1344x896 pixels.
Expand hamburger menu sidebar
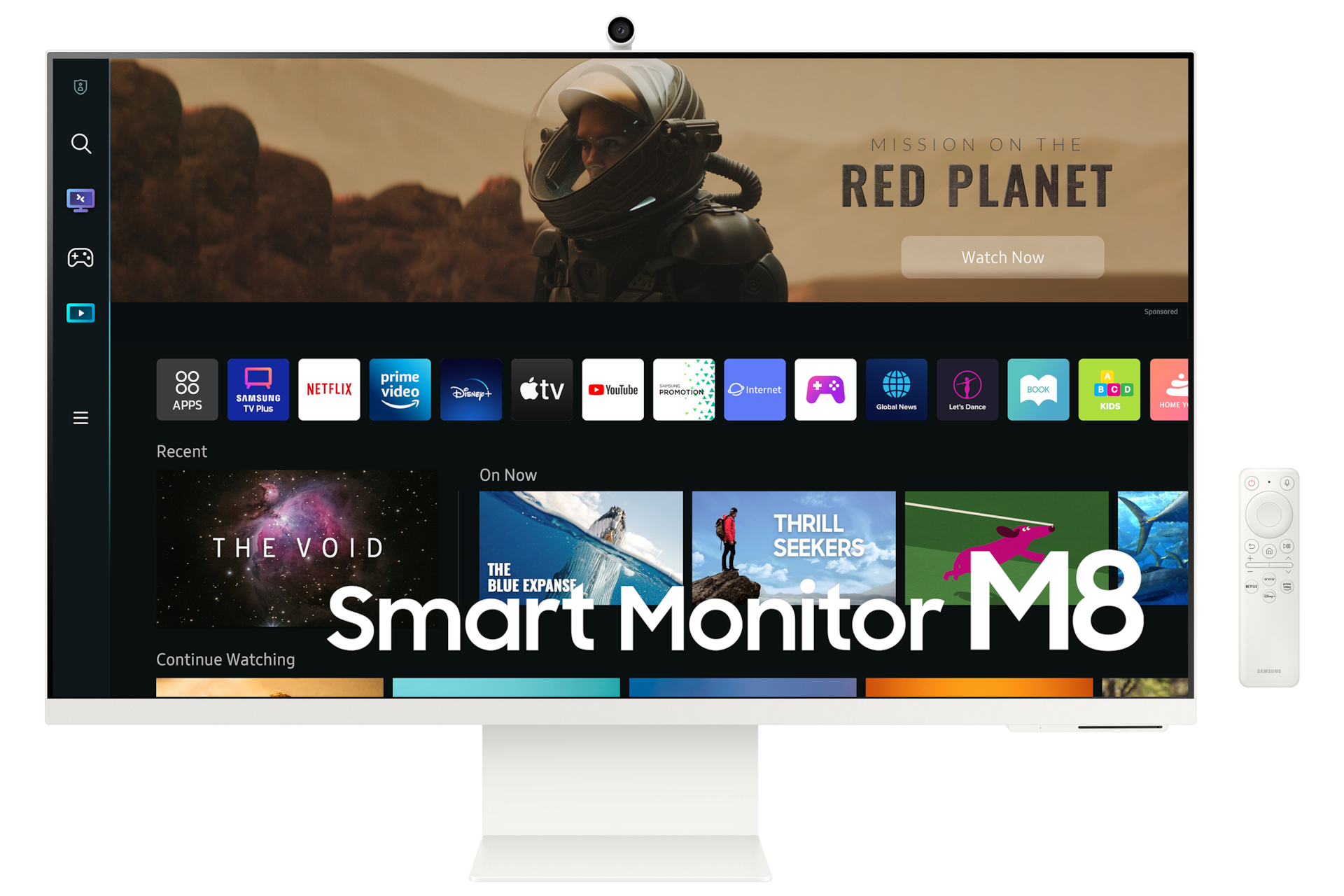coord(81,418)
